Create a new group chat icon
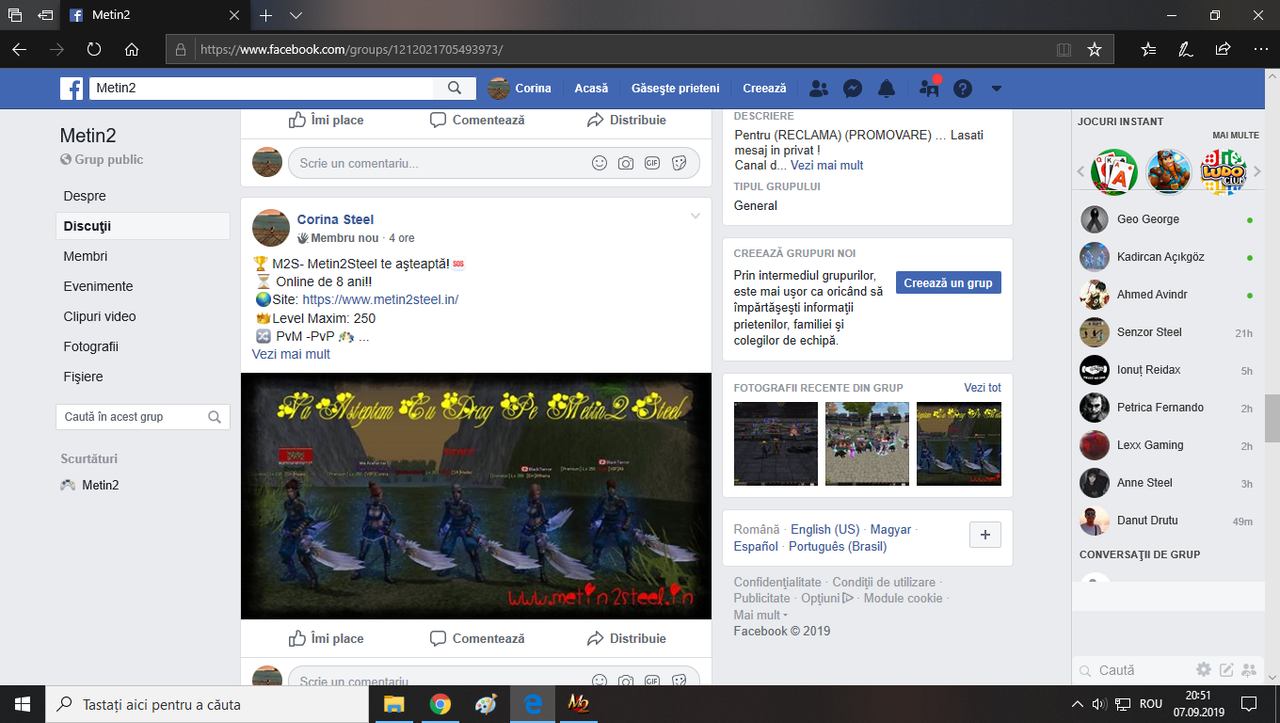The width and height of the screenshot is (1280, 723). point(1248,669)
